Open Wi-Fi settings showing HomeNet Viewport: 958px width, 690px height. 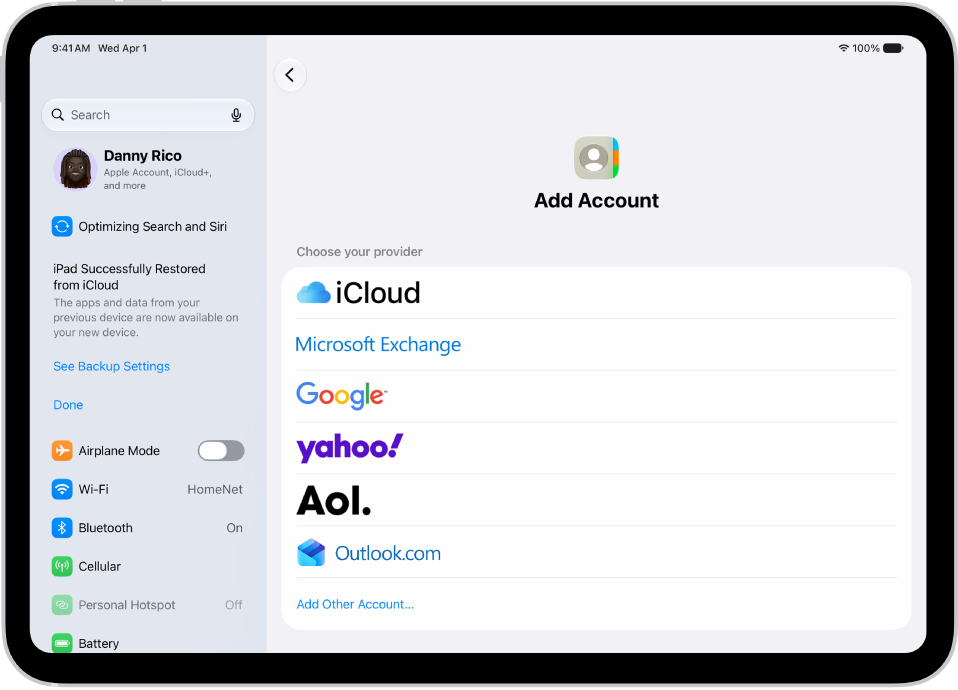148,490
